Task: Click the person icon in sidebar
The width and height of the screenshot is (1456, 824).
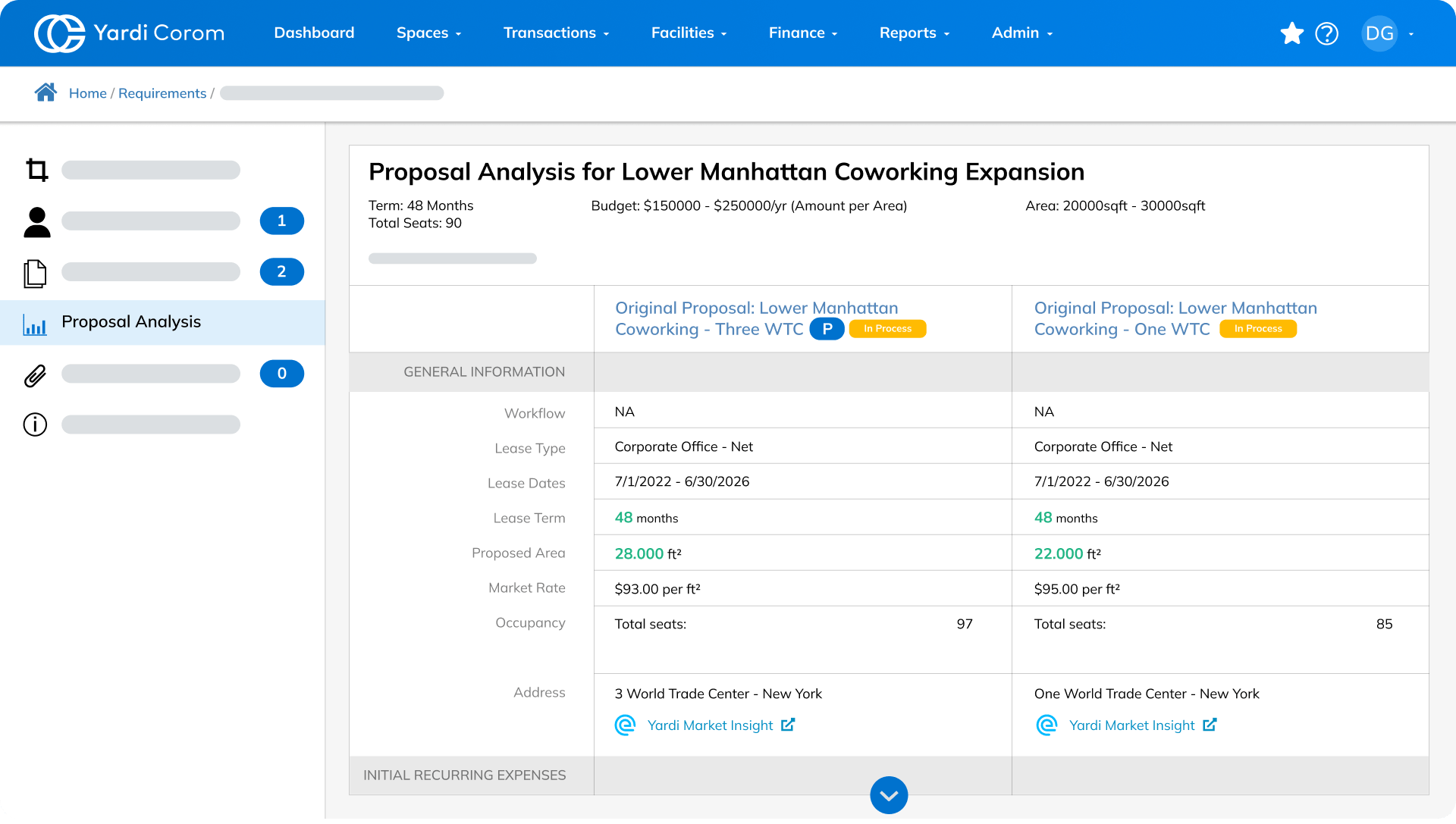Action: coord(36,221)
